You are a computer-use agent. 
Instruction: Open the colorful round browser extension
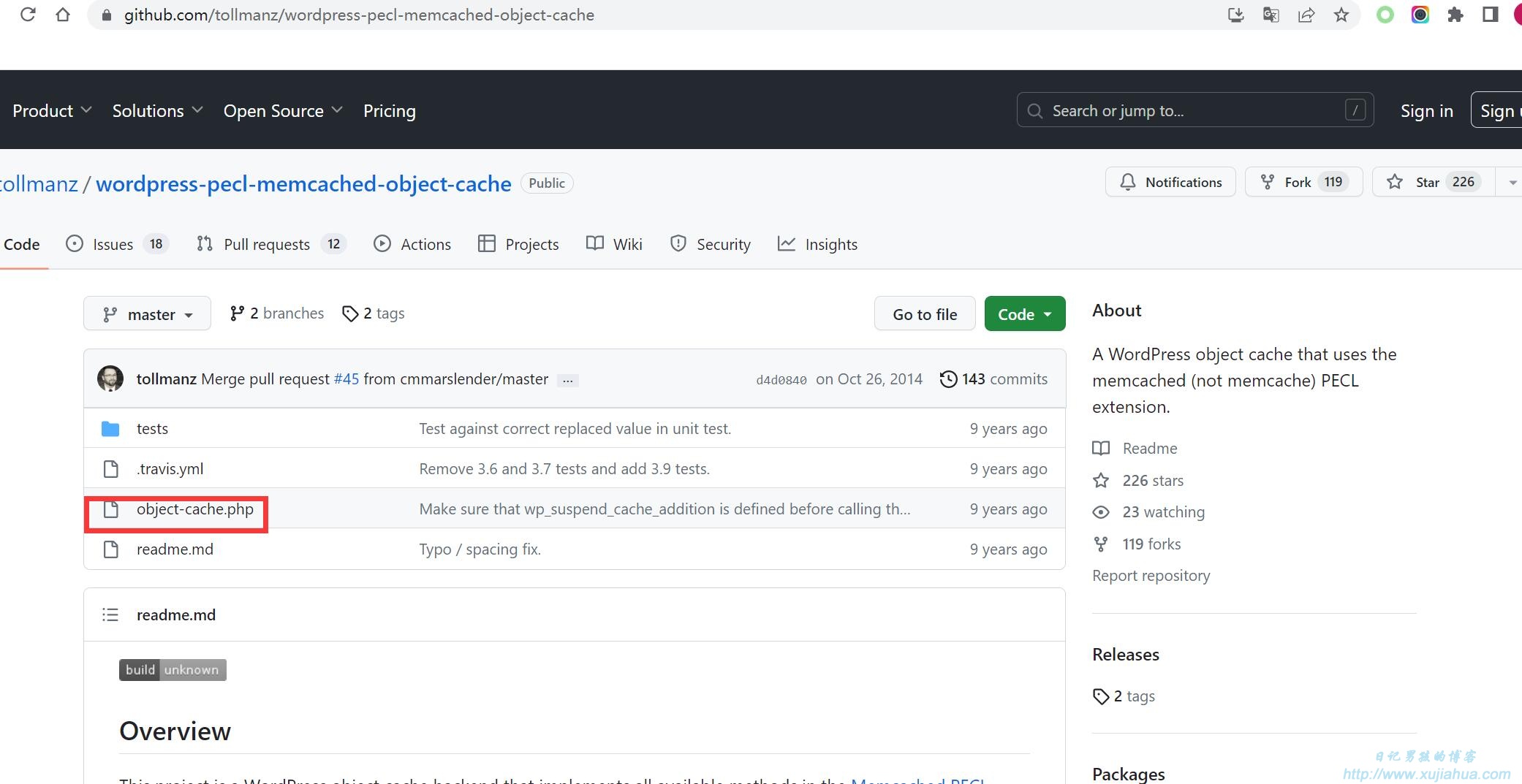click(x=1420, y=15)
